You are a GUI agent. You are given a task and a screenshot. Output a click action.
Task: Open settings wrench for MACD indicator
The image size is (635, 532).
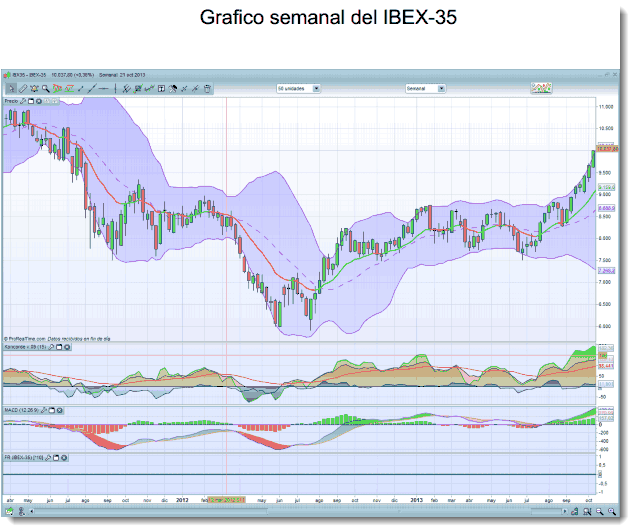click(x=44, y=410)
